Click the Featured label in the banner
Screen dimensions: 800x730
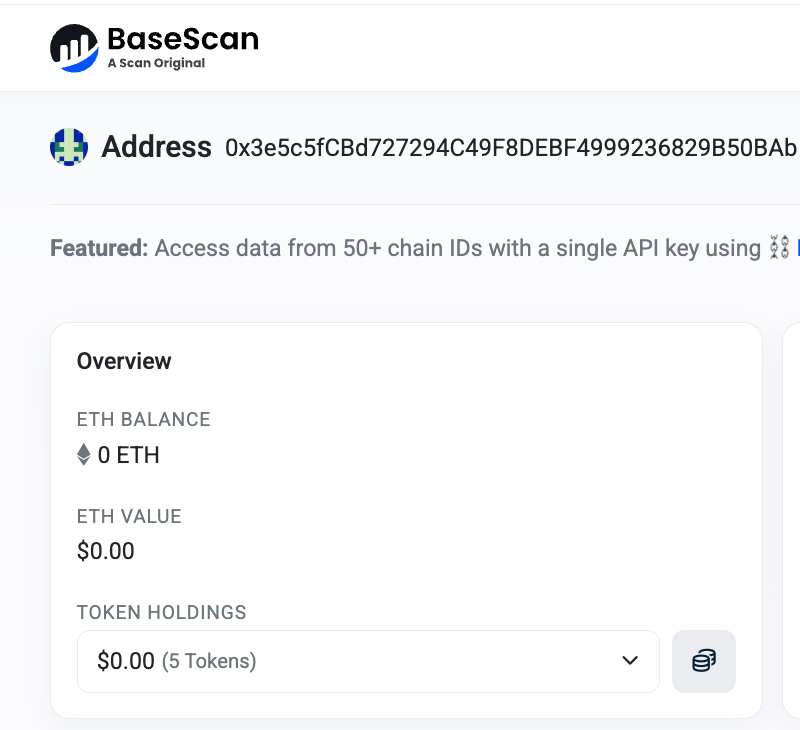[x=98, y=248]
